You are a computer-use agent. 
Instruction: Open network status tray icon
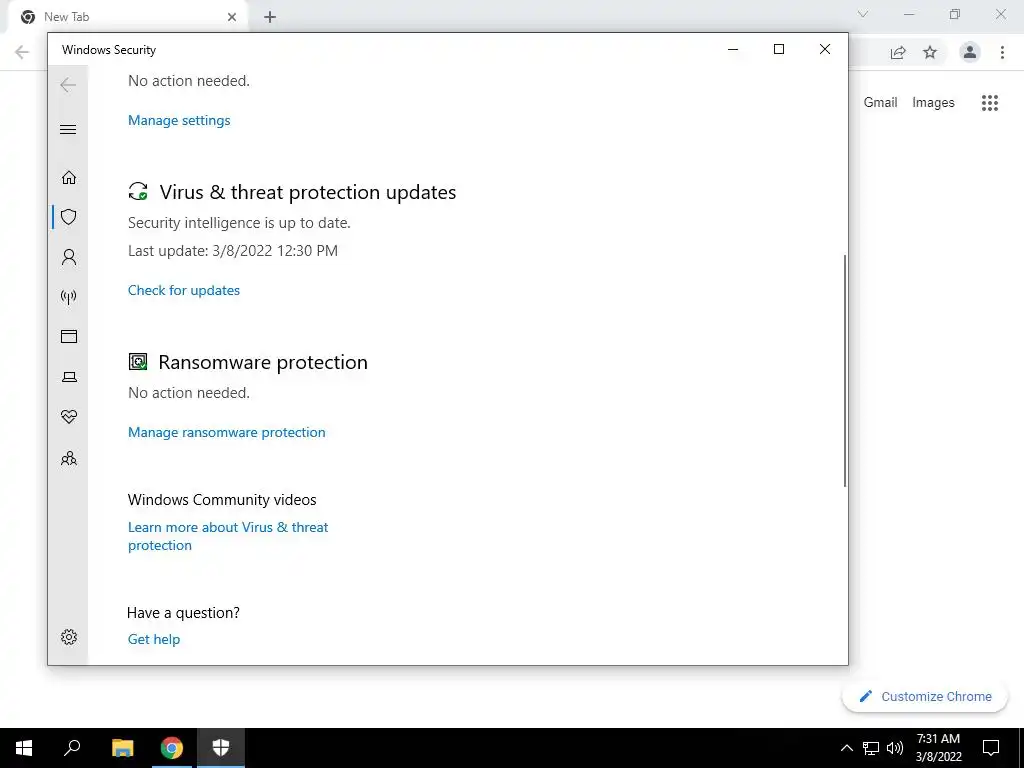[871, 748]
